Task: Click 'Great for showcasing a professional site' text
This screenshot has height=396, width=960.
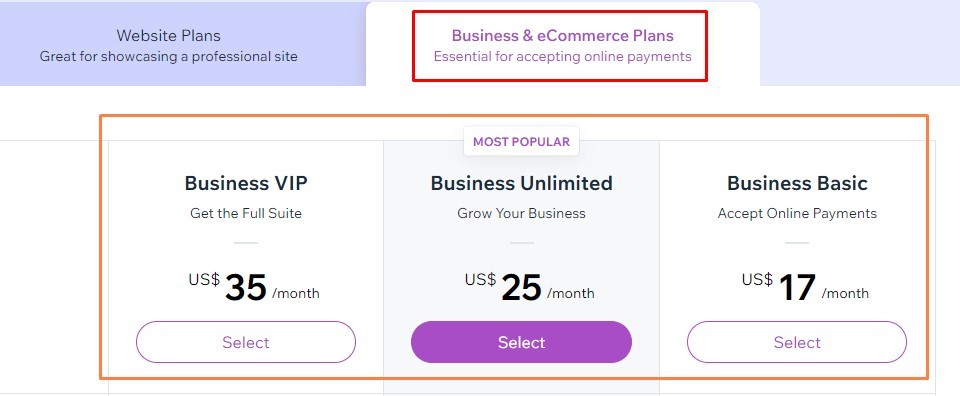Action: pyautogui.click(x=168, y=57)
